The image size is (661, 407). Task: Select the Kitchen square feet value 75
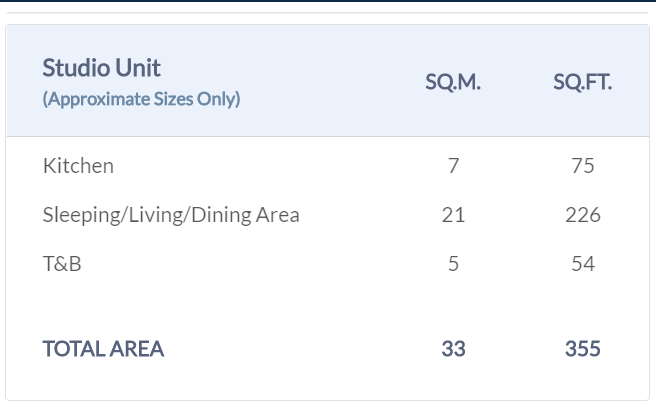[582, 166]
